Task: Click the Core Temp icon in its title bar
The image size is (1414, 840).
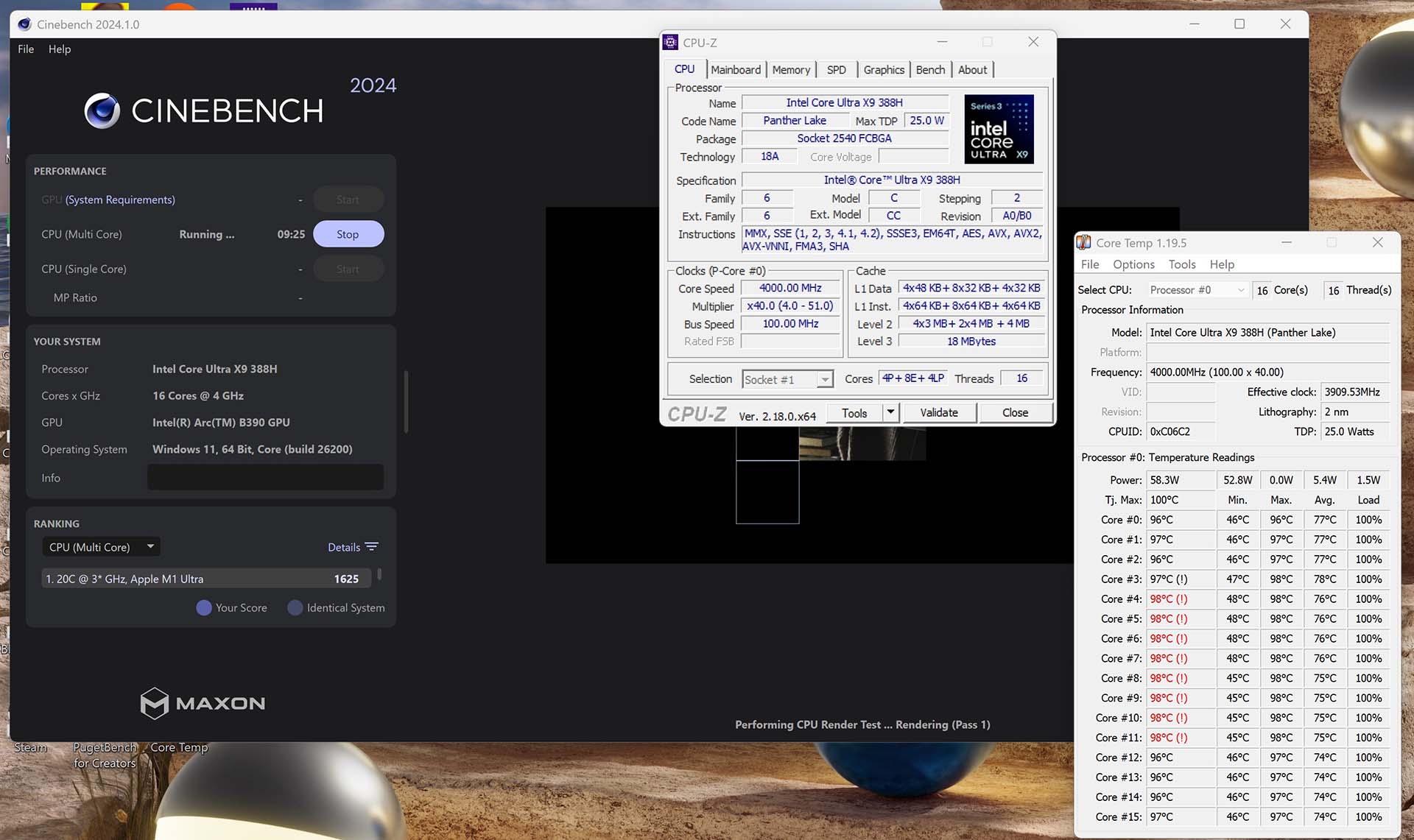Action: point(1083,242)
